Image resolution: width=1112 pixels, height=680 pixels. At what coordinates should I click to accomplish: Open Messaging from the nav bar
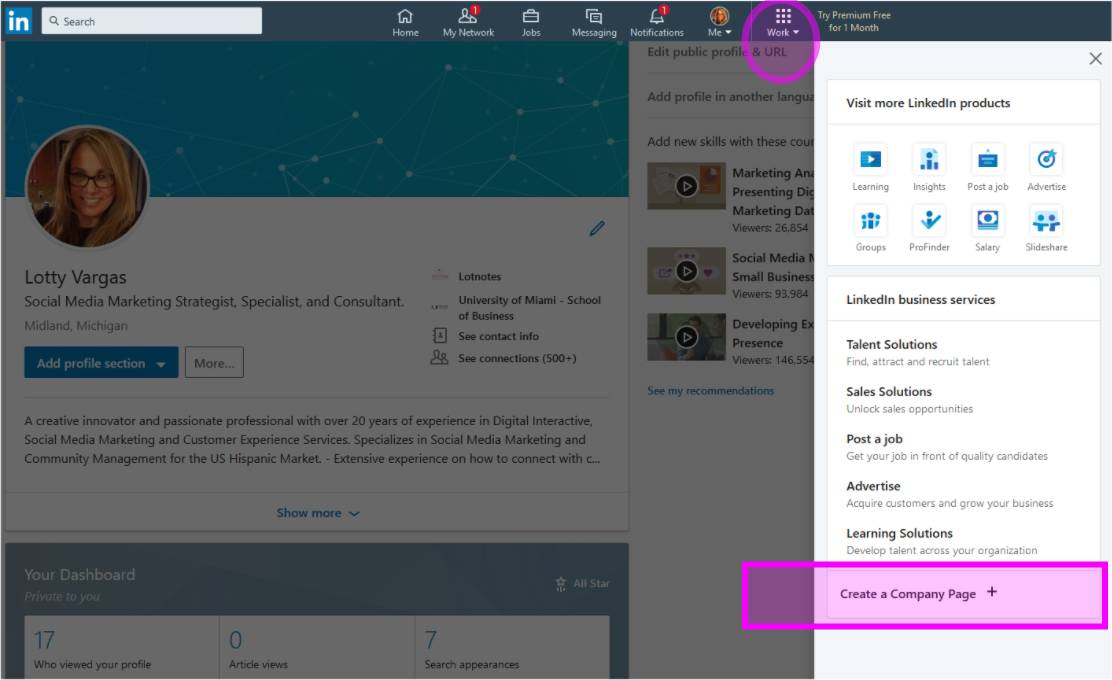coord(594,23)
